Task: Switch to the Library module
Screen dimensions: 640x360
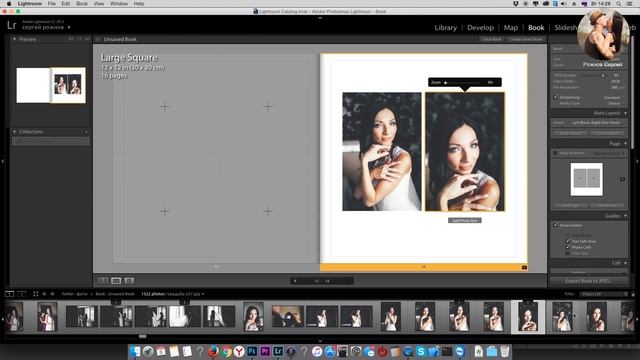Action: point(445,28)
